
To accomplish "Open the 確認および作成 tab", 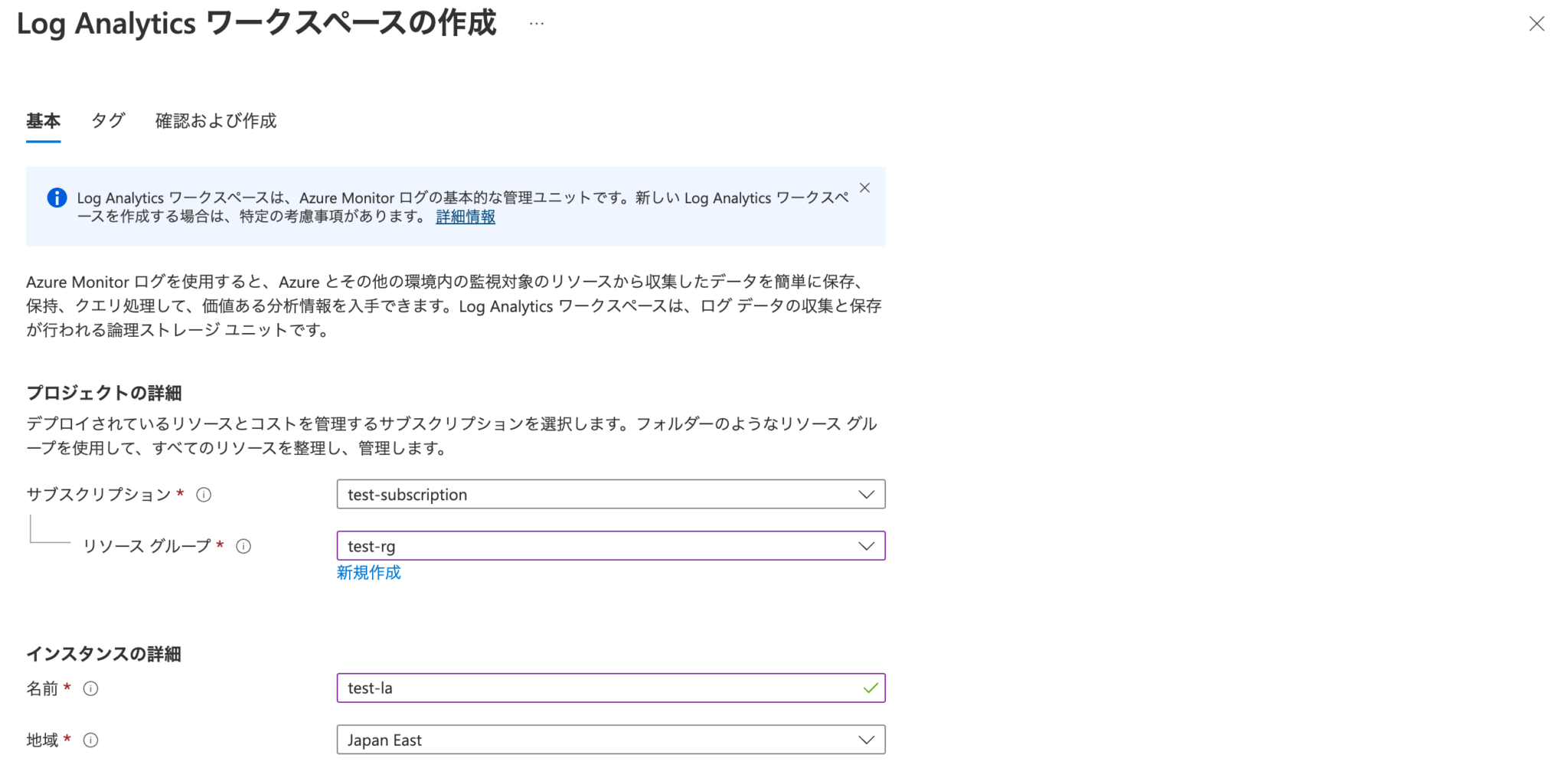I will pyautogui.click(x=214, y=121).
